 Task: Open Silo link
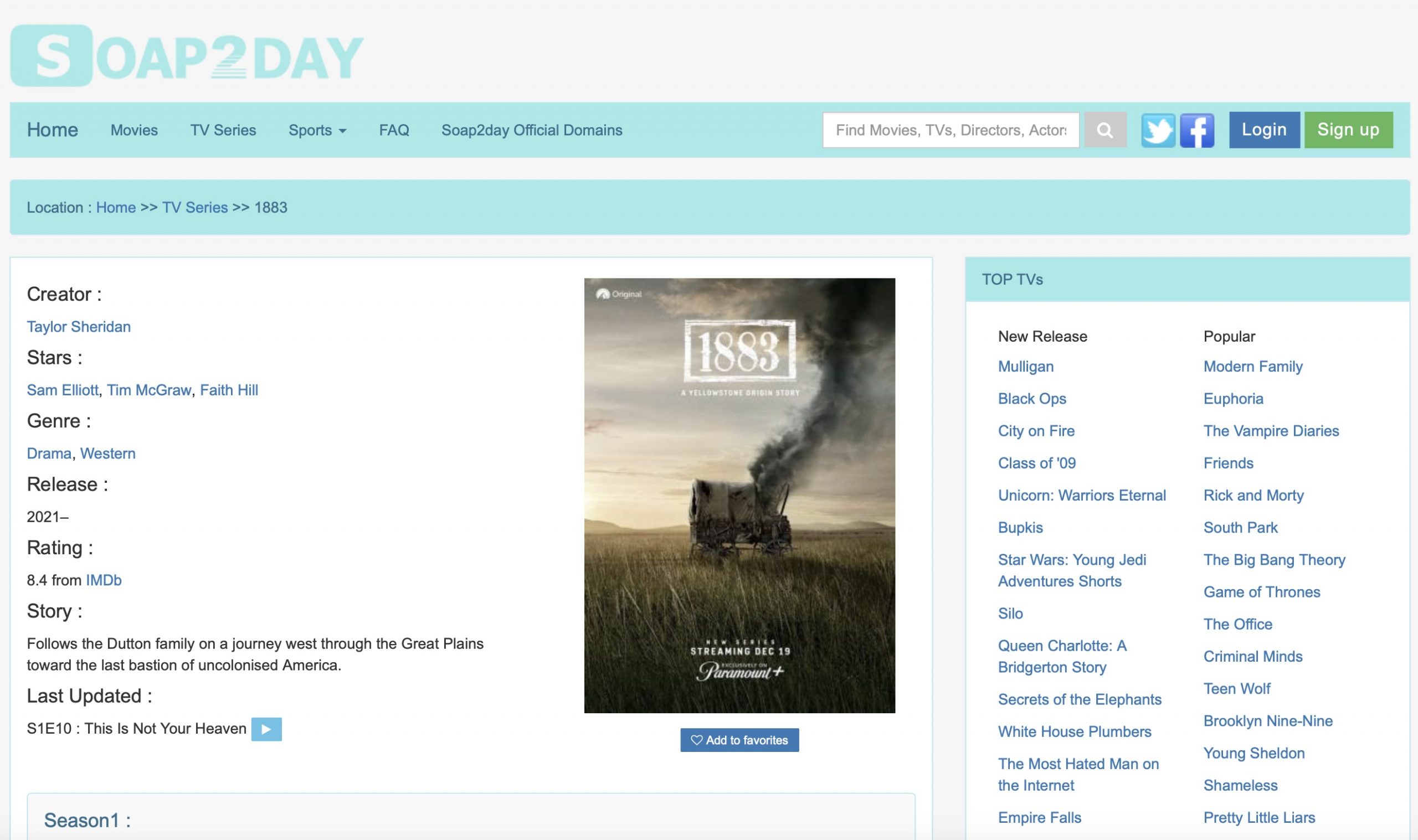pyautogui.click(x=1010, y=614)
